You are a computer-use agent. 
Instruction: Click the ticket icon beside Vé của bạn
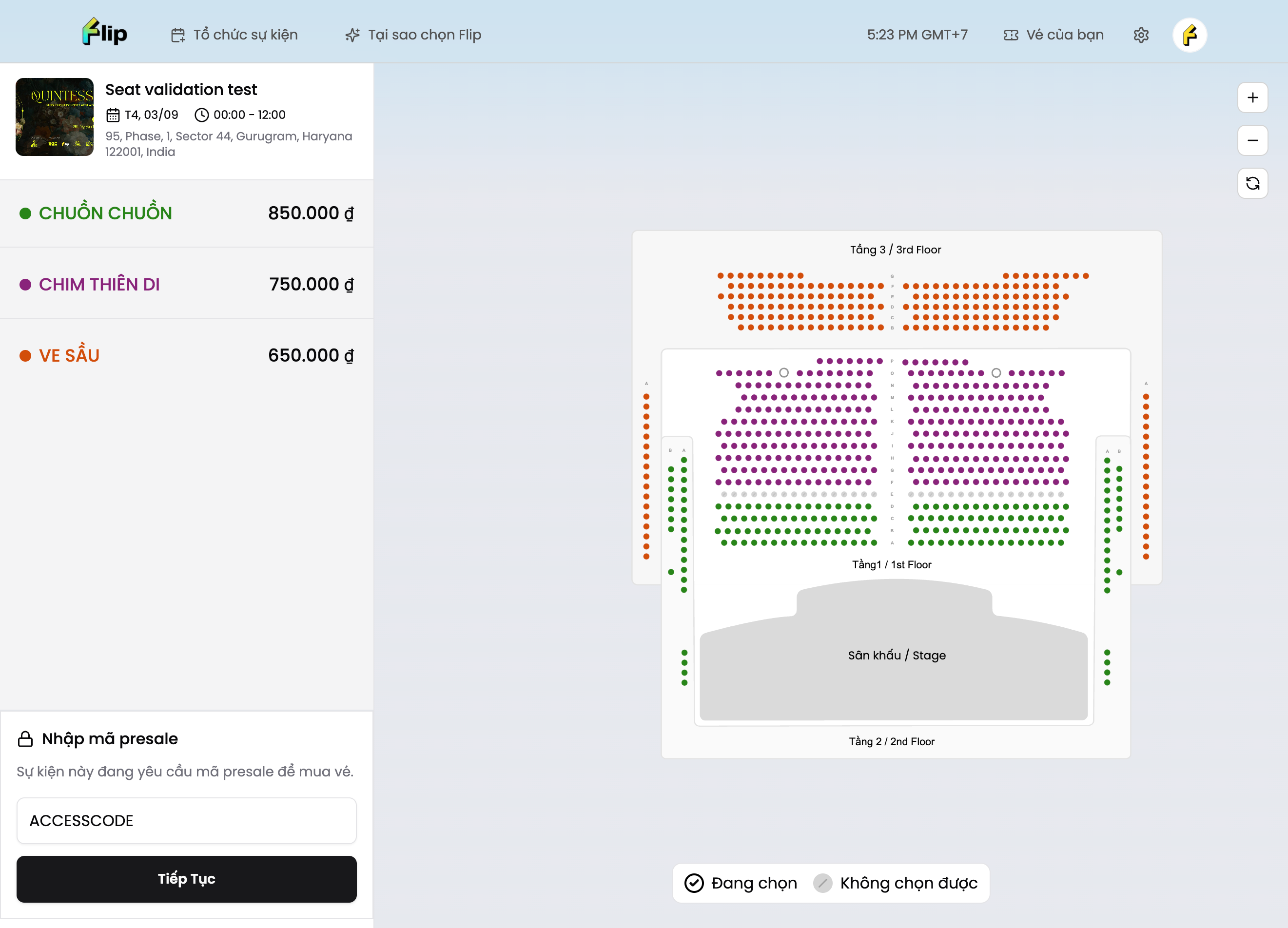click(1010, 35)
